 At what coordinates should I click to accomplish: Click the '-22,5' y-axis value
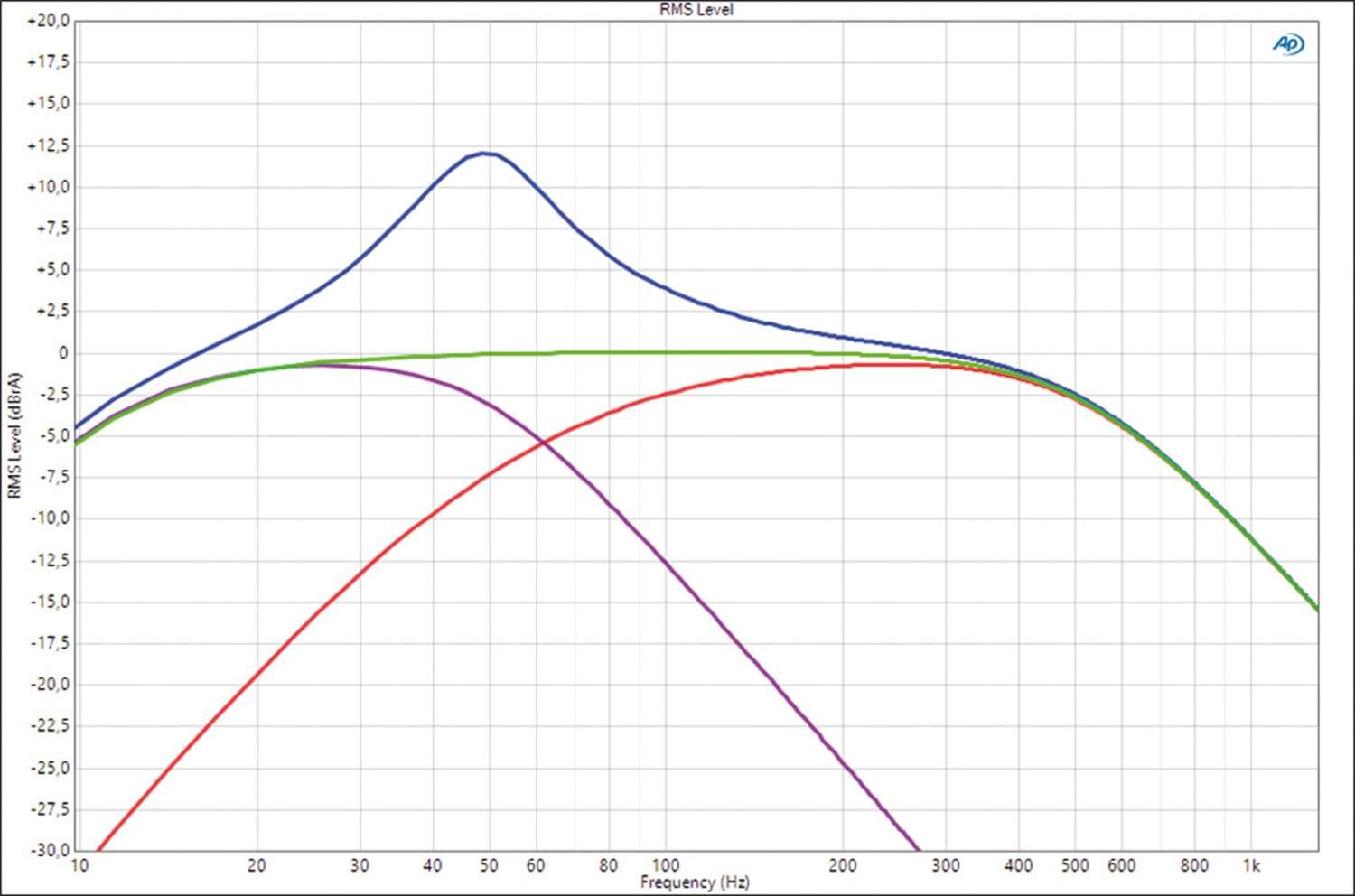tap(50, 726)
